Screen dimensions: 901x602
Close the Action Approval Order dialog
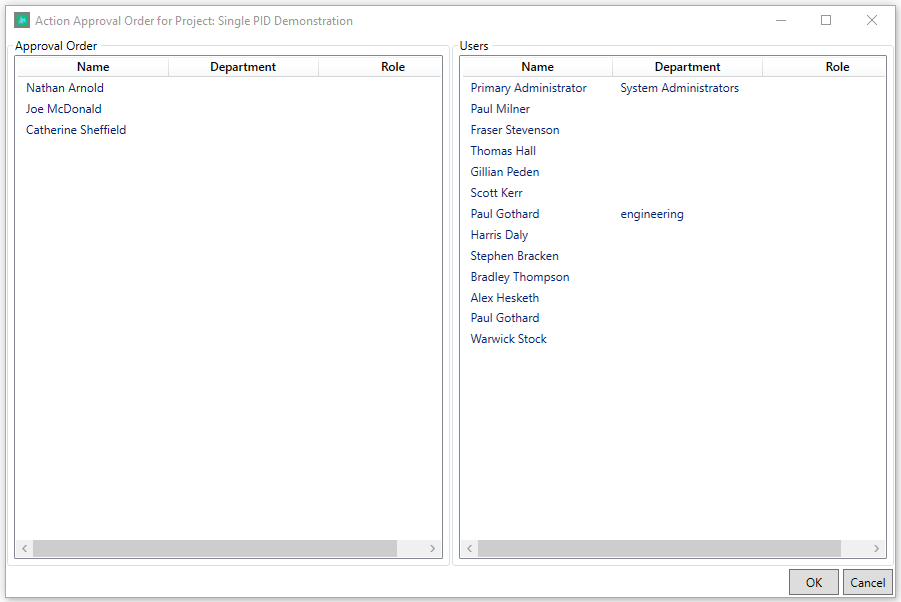[872, 21]
